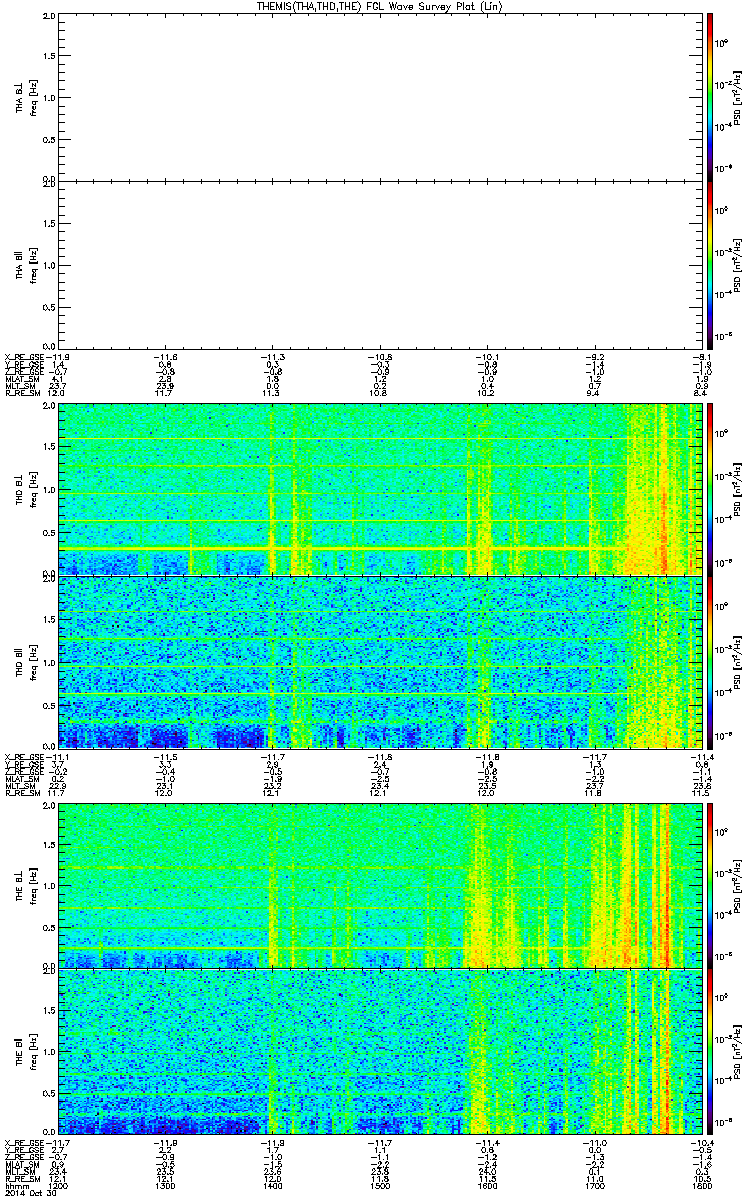
Task: Select the THD BII panel color bar
Action: tap(710, 662)
